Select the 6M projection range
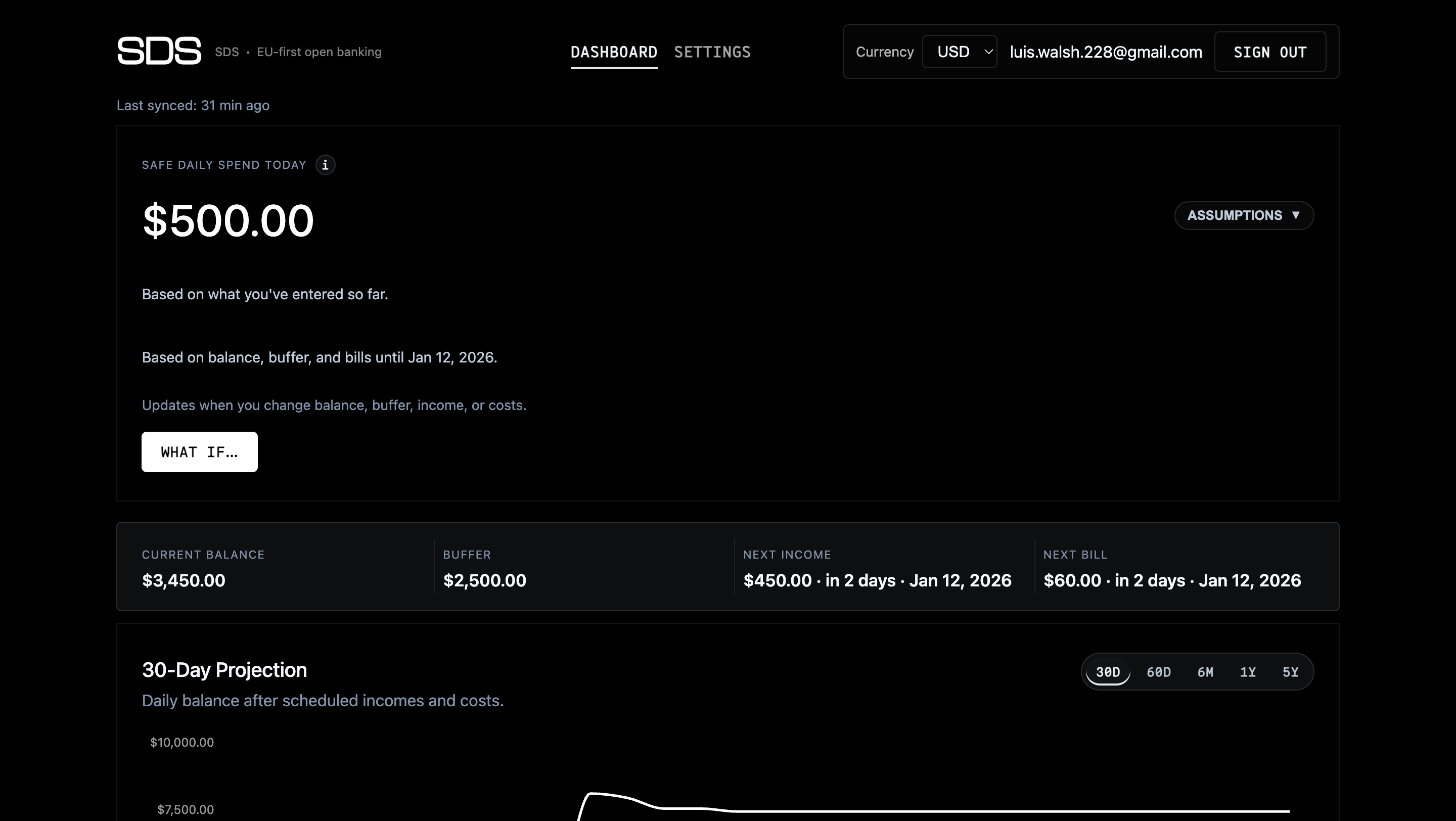Image resolution: width=1456 pixels, height=821 pixels. coord(1205,672)
